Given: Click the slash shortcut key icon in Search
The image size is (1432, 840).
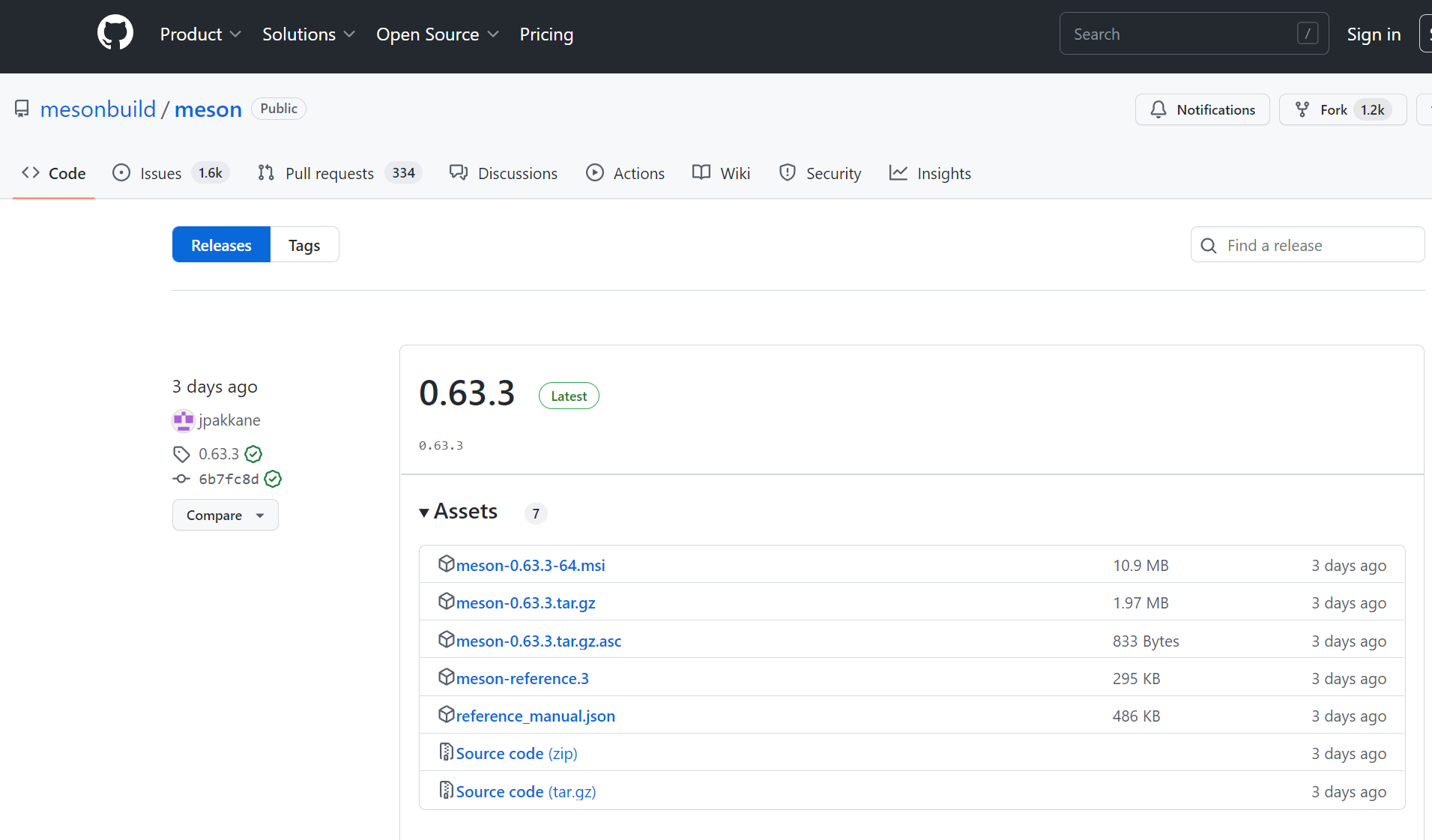Looking at the screenshot, I should [1308, 34].
